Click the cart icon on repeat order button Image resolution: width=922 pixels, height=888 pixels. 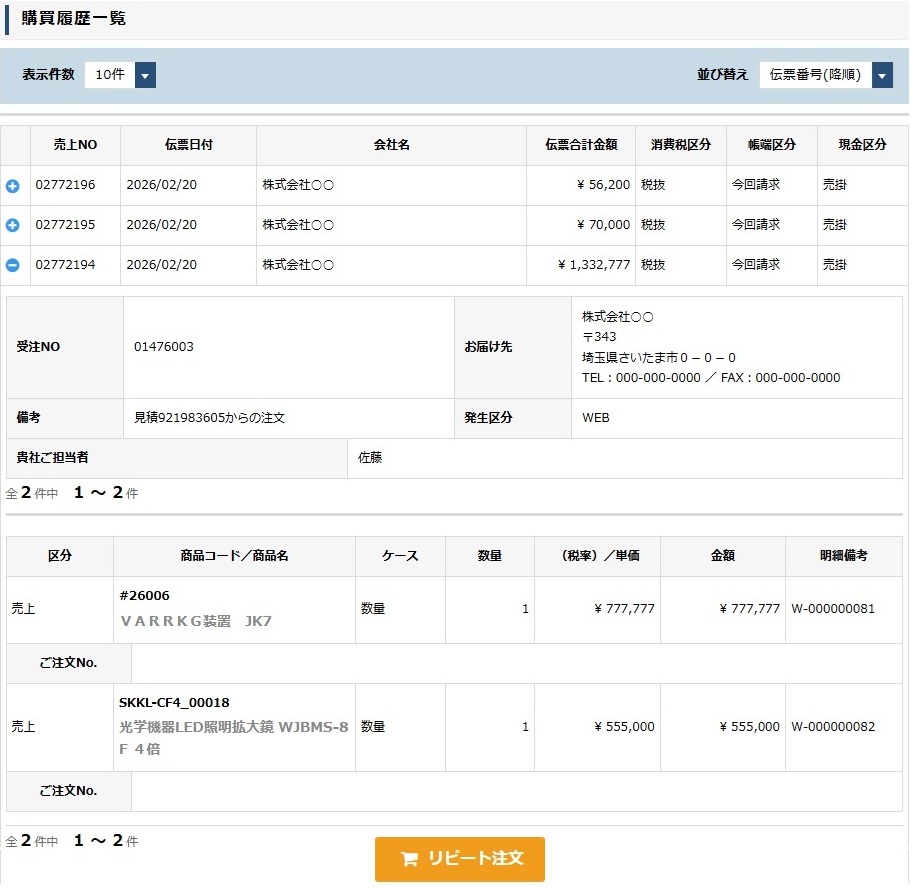click(408, 859)
